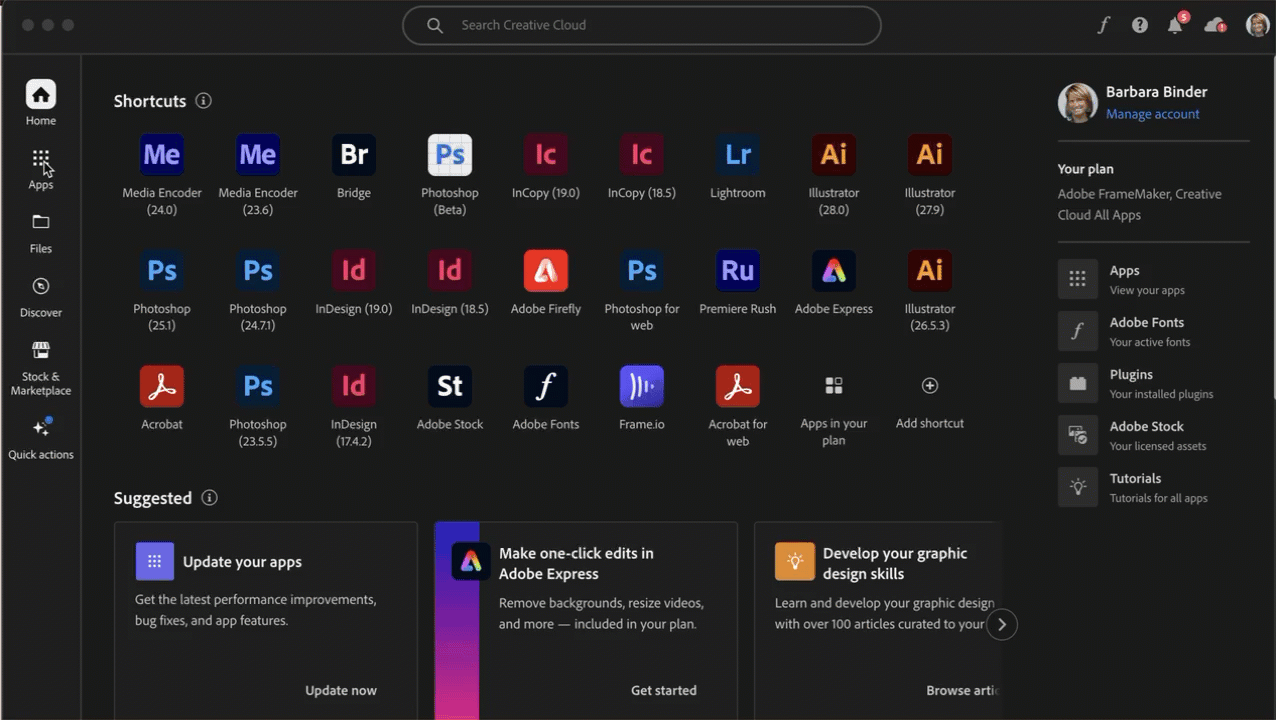Screen dimensions: 1276x720
Task: Click Suggested info icon
Action: pos(209,498)
